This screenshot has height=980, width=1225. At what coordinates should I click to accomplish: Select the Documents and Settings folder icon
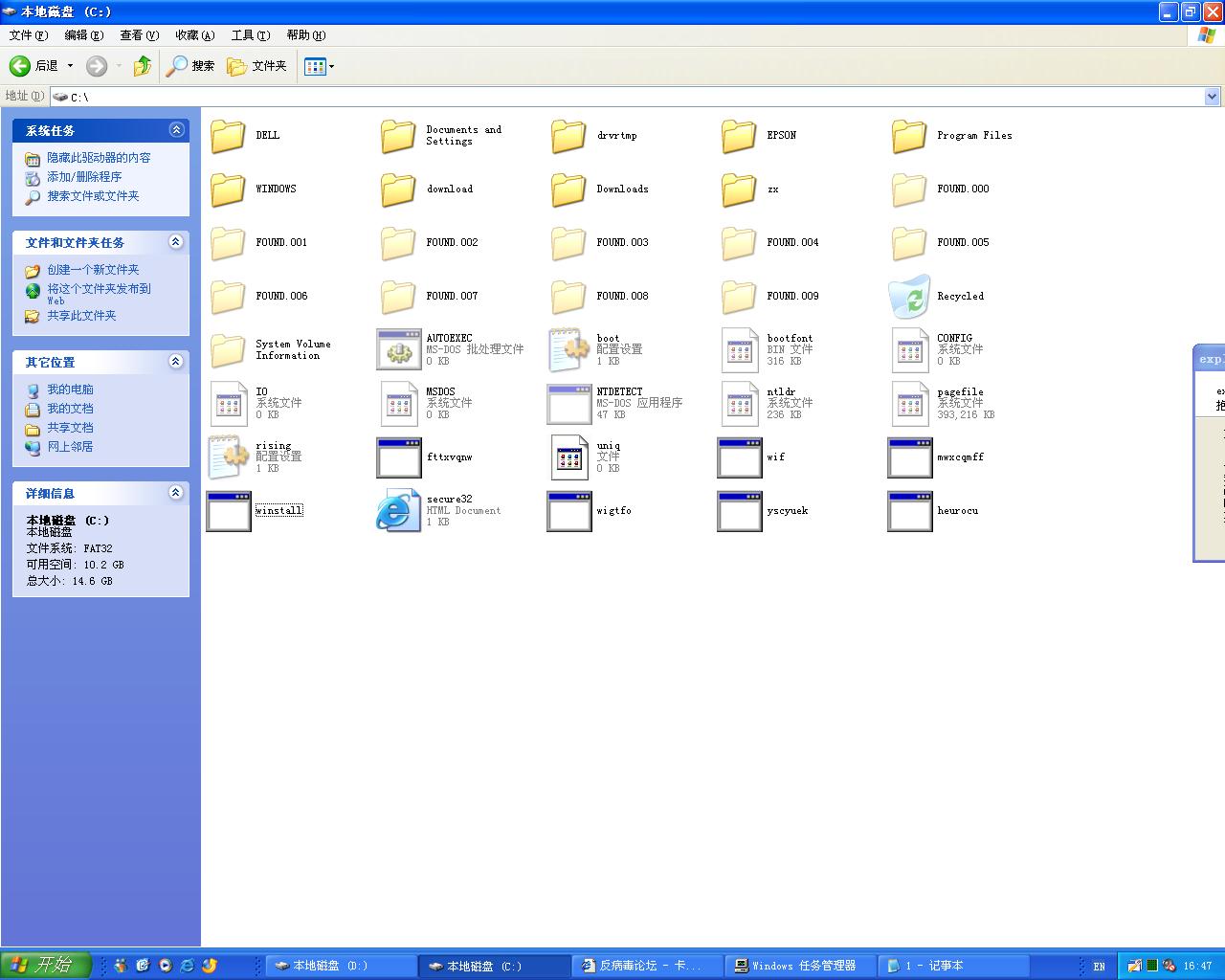click(x=398, y=136)
